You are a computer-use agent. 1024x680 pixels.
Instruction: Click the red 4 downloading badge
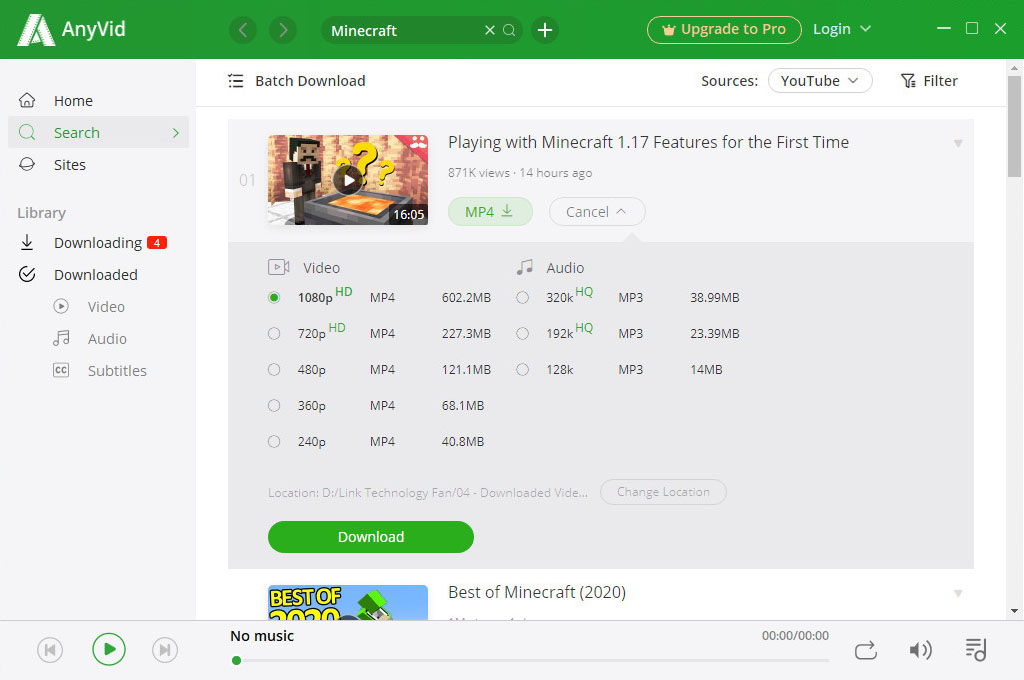[157, 242]
